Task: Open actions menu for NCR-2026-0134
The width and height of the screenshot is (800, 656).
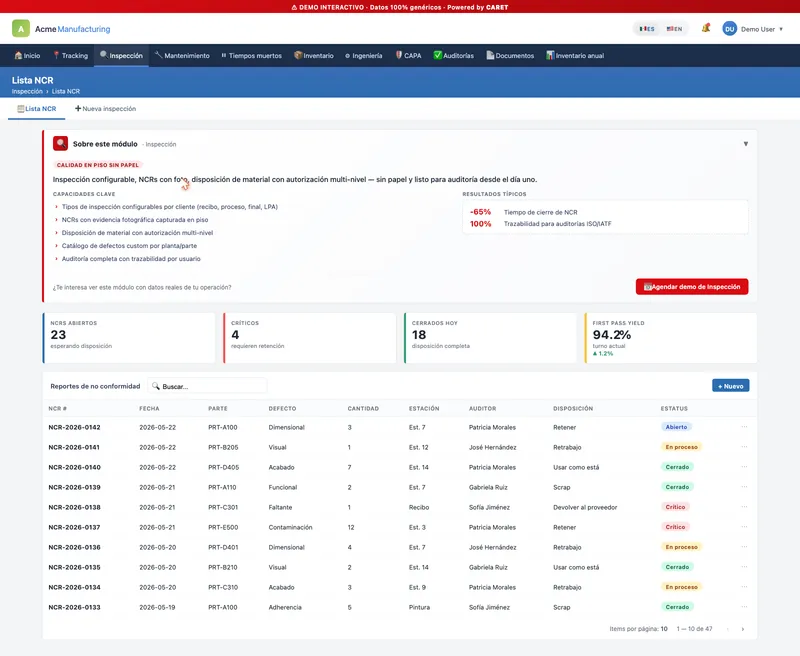Action: click(x=744, y=587)
